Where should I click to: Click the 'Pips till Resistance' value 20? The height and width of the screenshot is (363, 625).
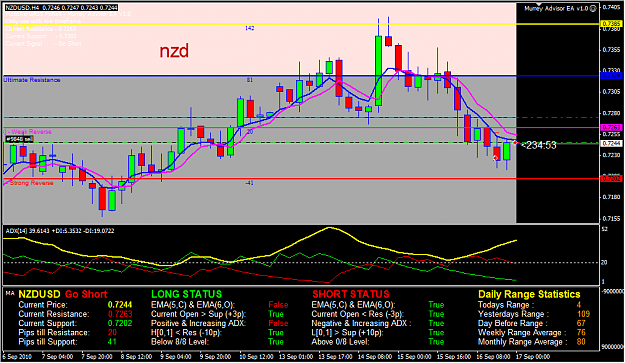(x=112, y=333)
